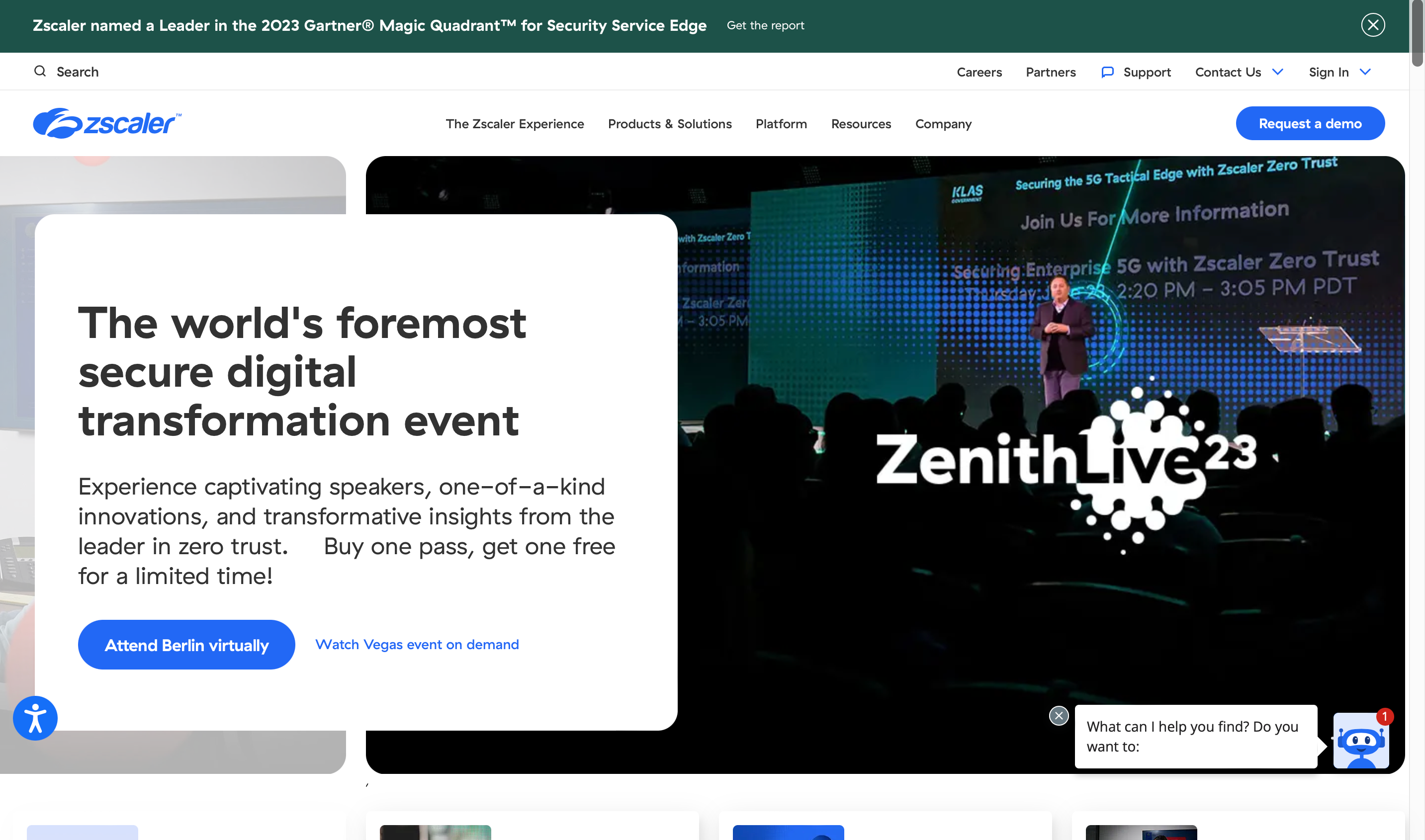Select the Company menu item

pos(943,123)
